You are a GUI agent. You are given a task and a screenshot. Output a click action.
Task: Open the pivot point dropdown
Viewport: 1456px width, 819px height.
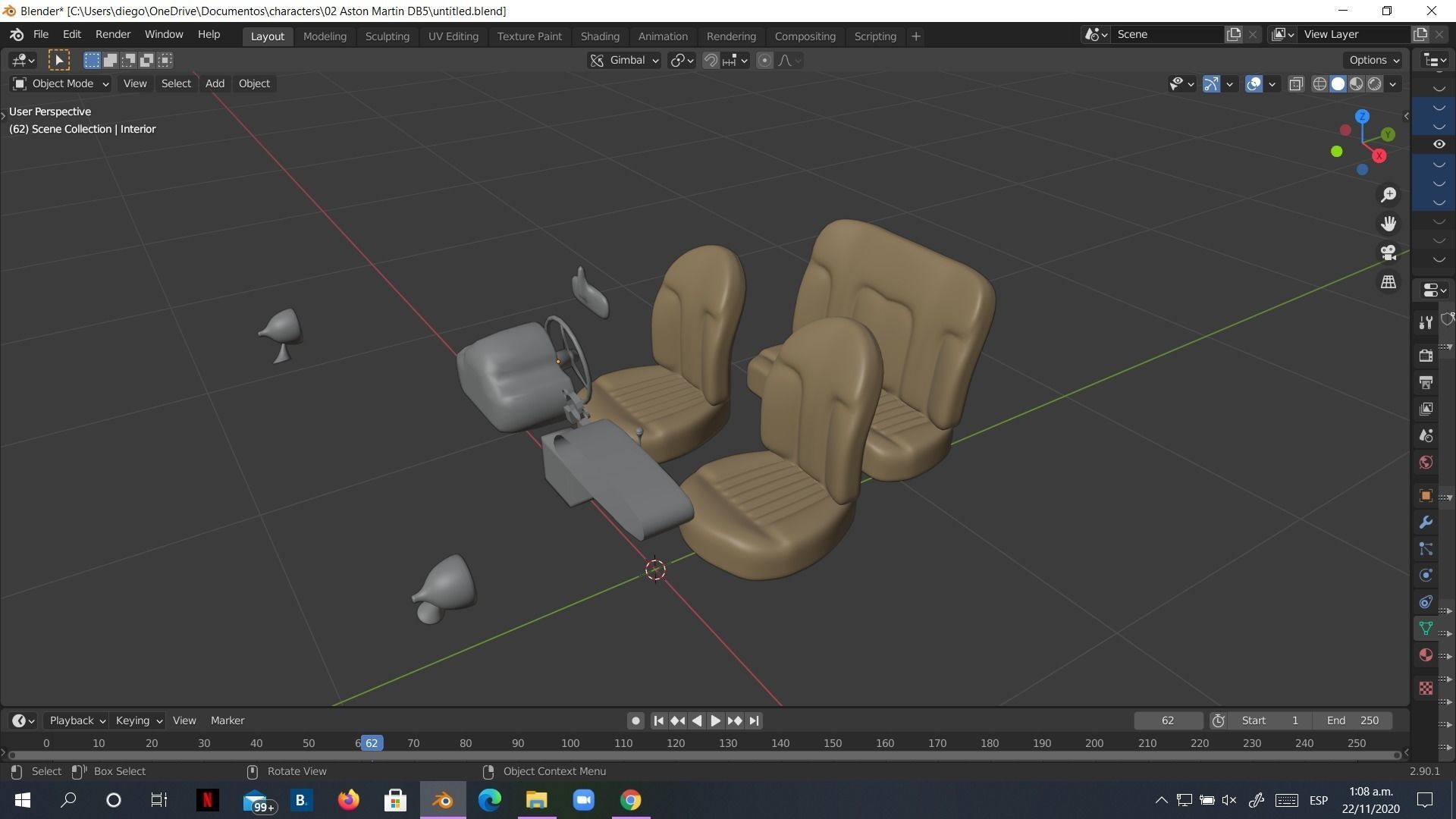pos(682,61)
